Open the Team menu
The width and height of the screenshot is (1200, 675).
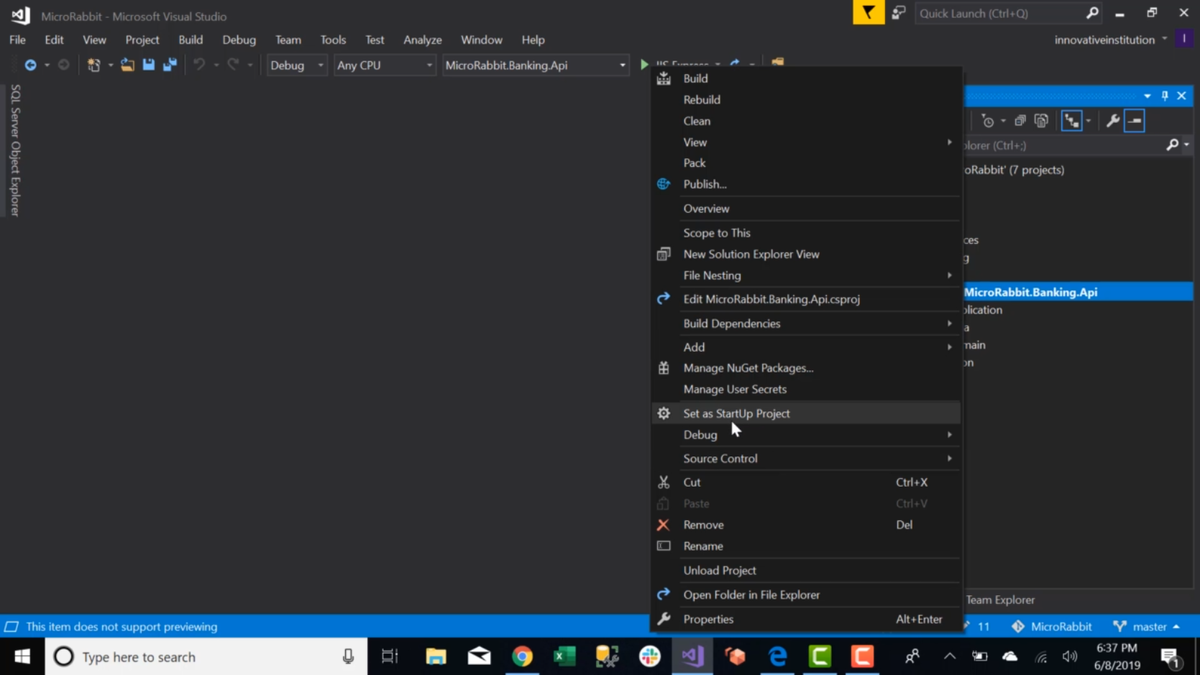click(x=288, y=40)
